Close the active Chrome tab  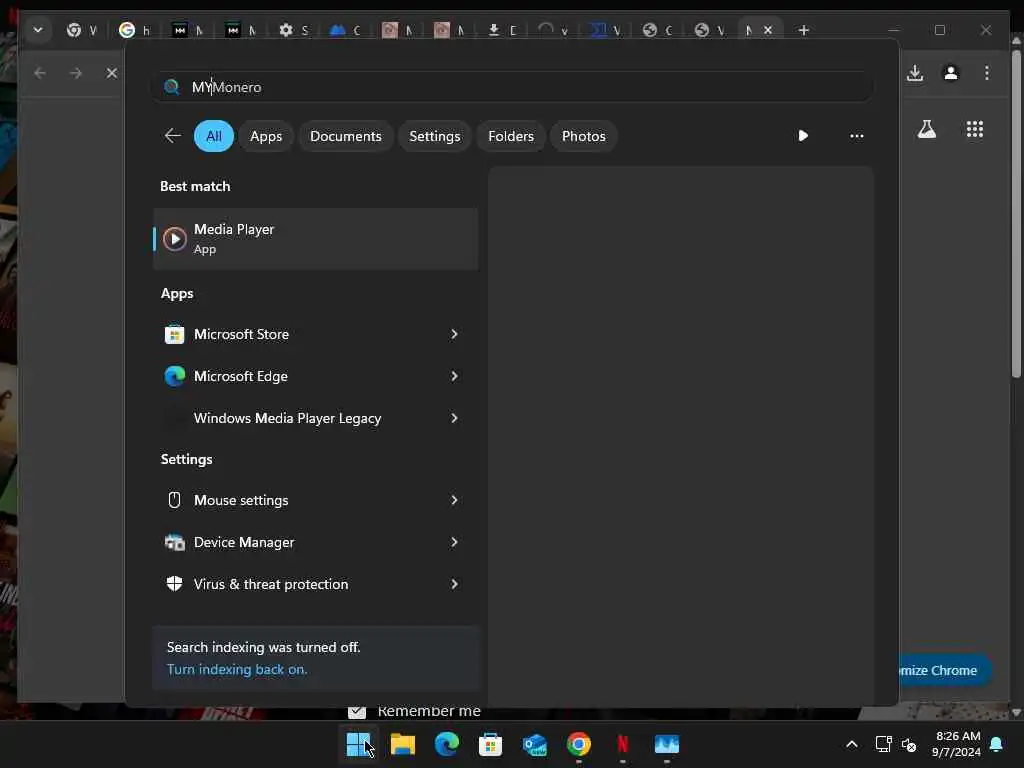tap(768, 30)
